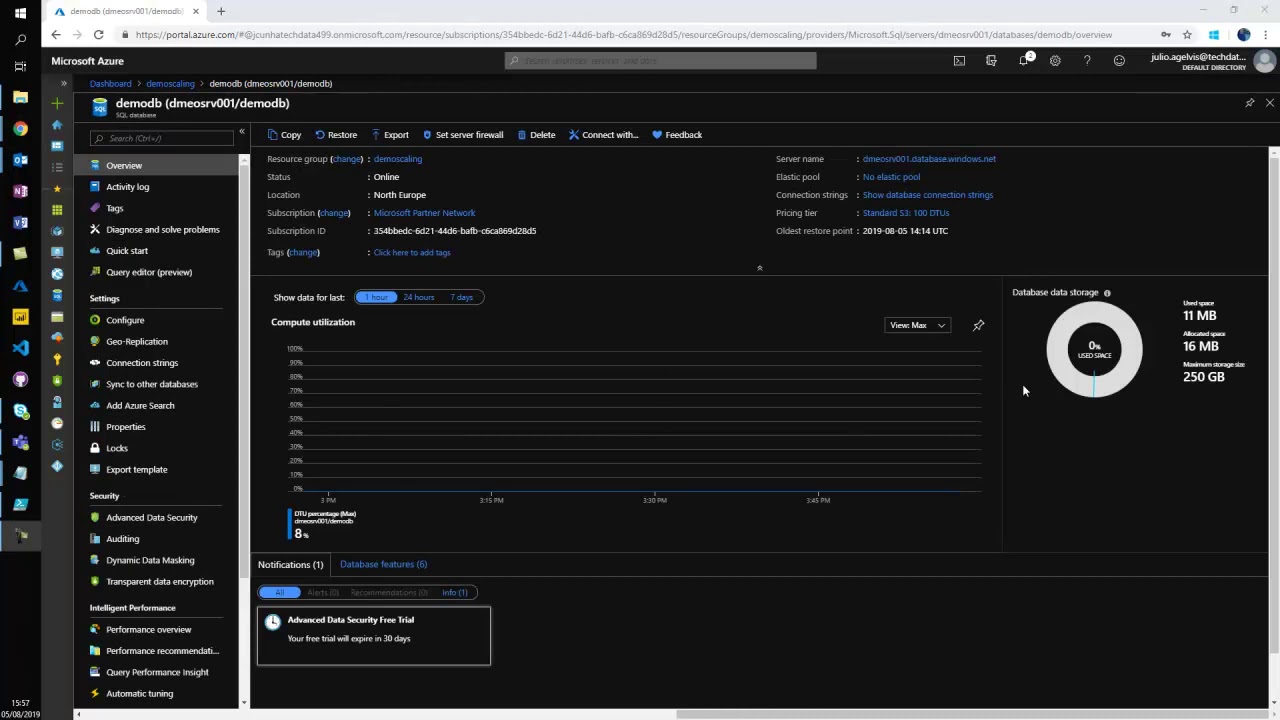Open the Directory + subscription filter icon

coord(991,61)
